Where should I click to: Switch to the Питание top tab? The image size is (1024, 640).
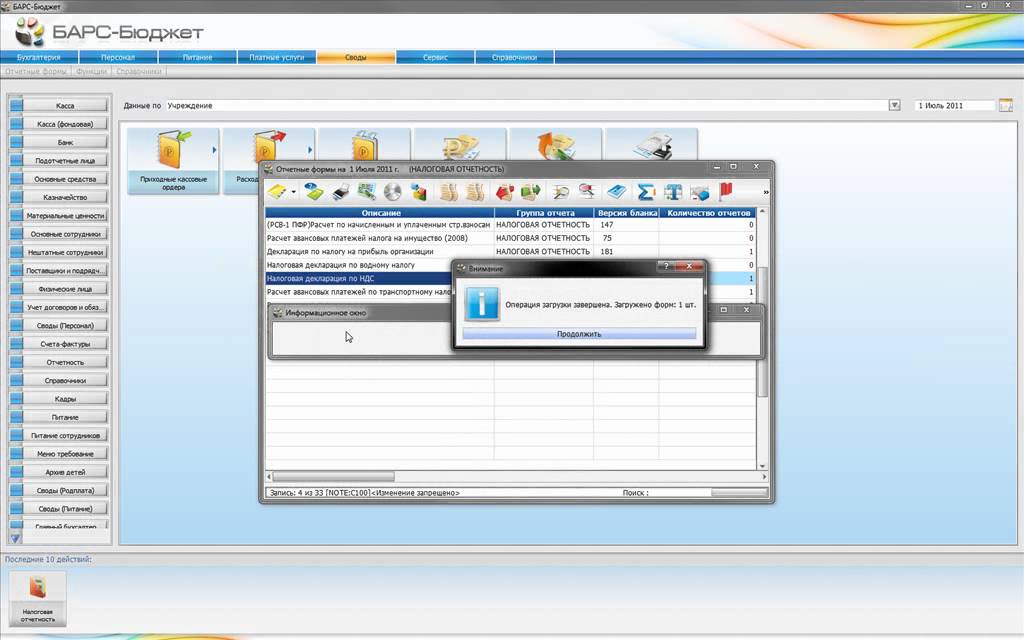coord(197,57)
